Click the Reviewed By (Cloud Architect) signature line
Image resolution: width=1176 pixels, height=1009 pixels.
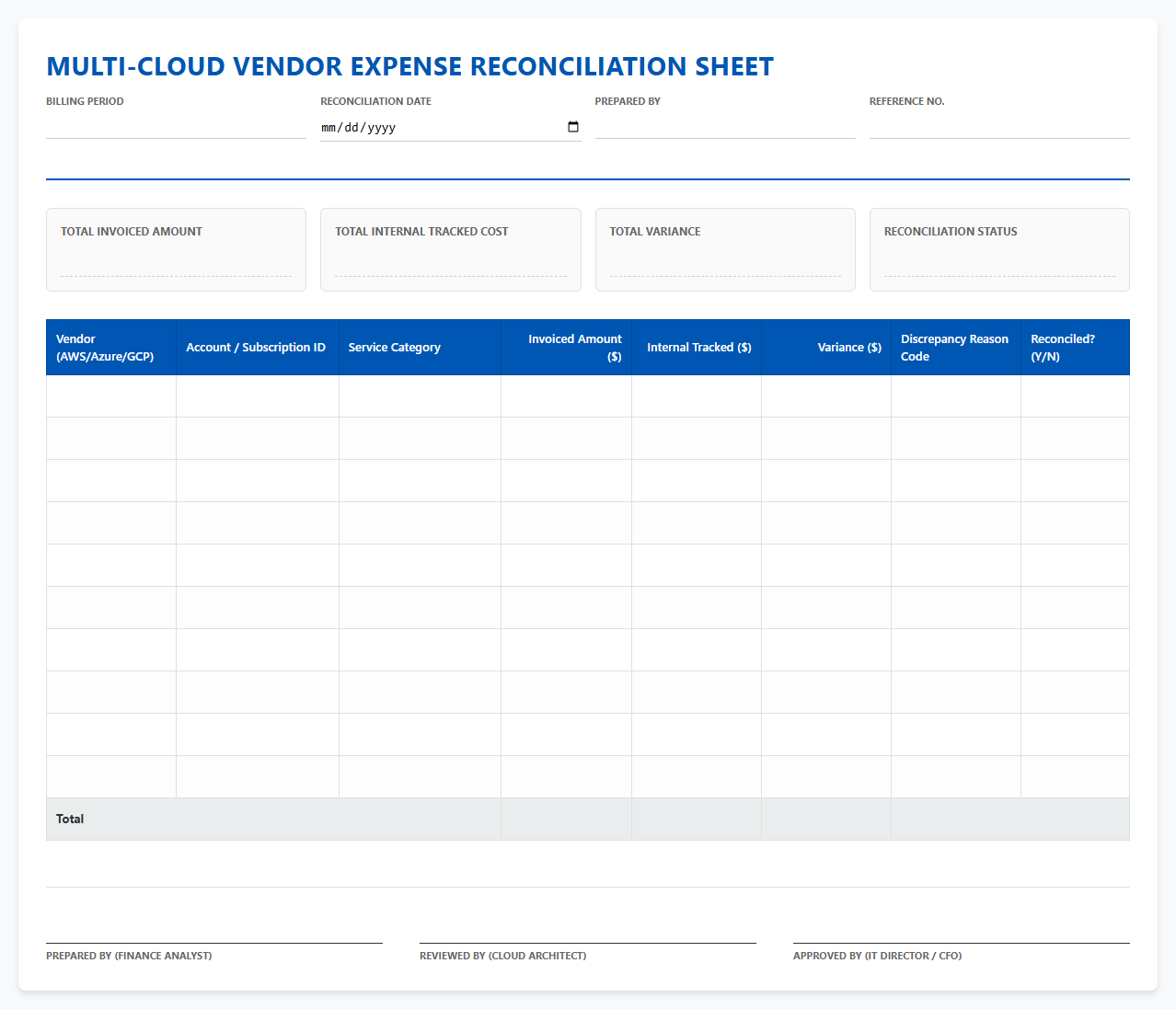(x=588, y=943)
